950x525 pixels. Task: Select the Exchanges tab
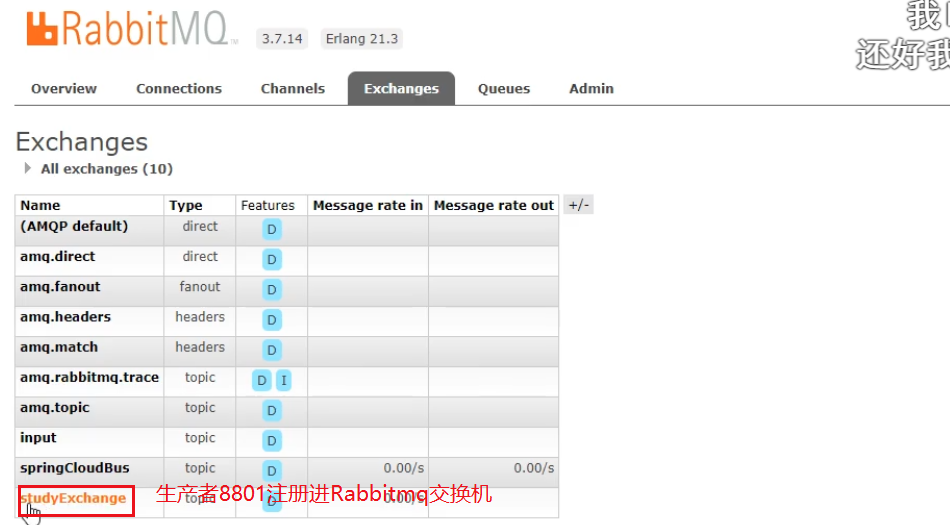[401, 88]
